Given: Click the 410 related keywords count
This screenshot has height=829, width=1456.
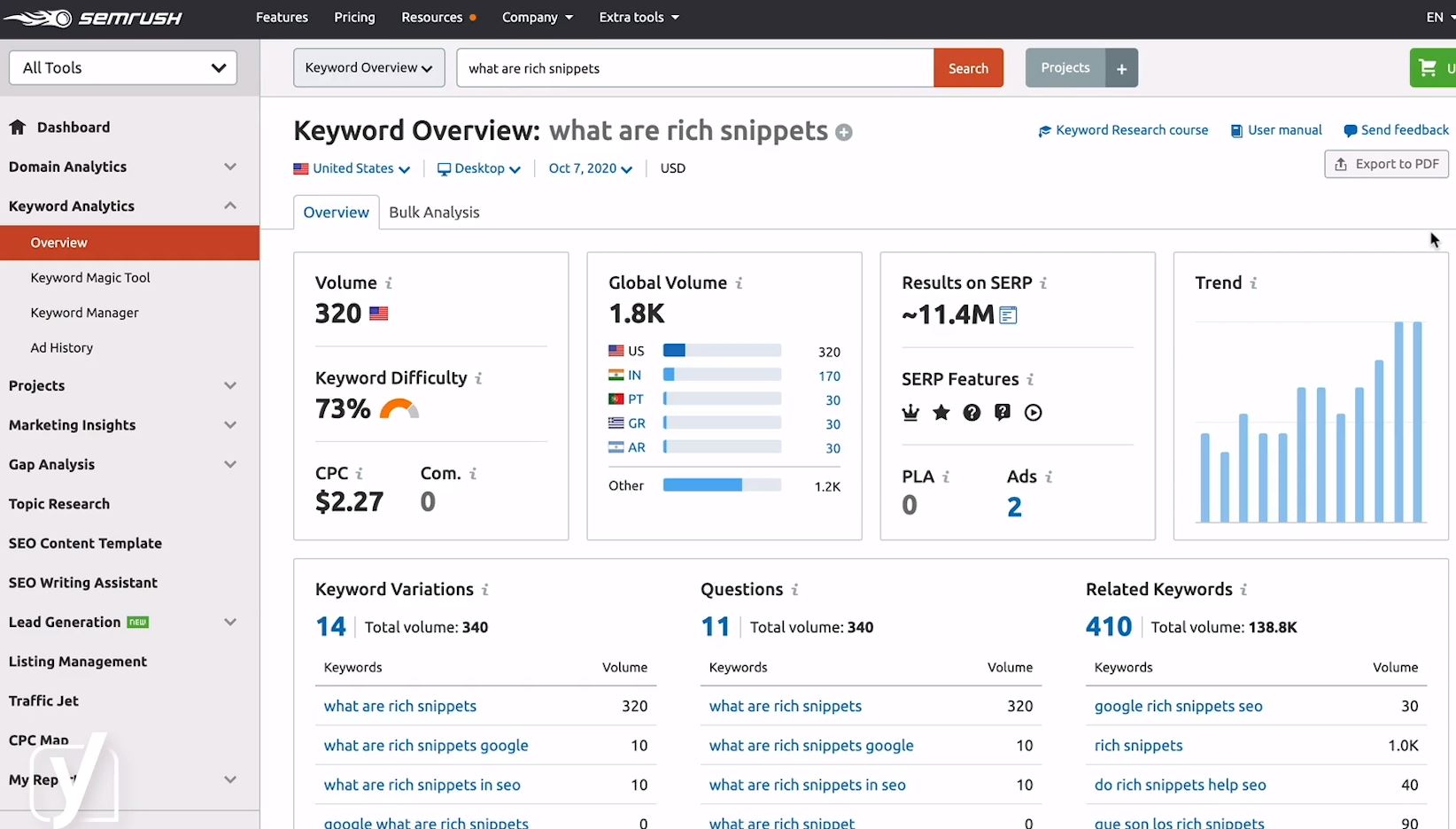Looking at the screenshot, I should (1109, 627).
